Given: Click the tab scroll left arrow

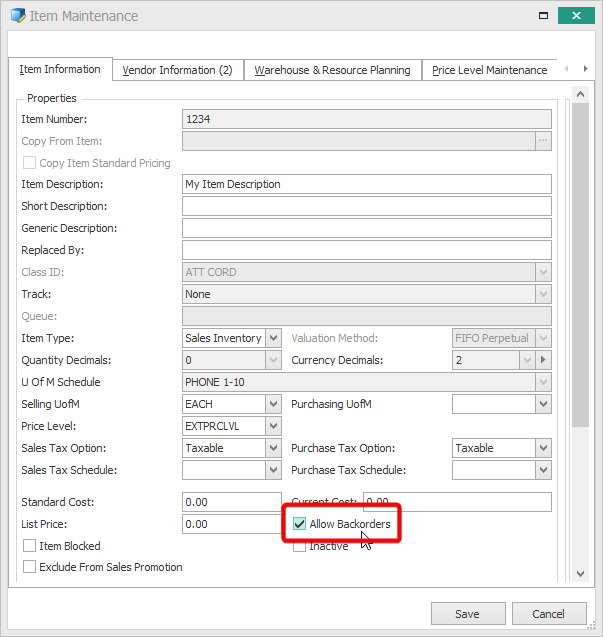Looking at the screenshot, I should [568, 69].
